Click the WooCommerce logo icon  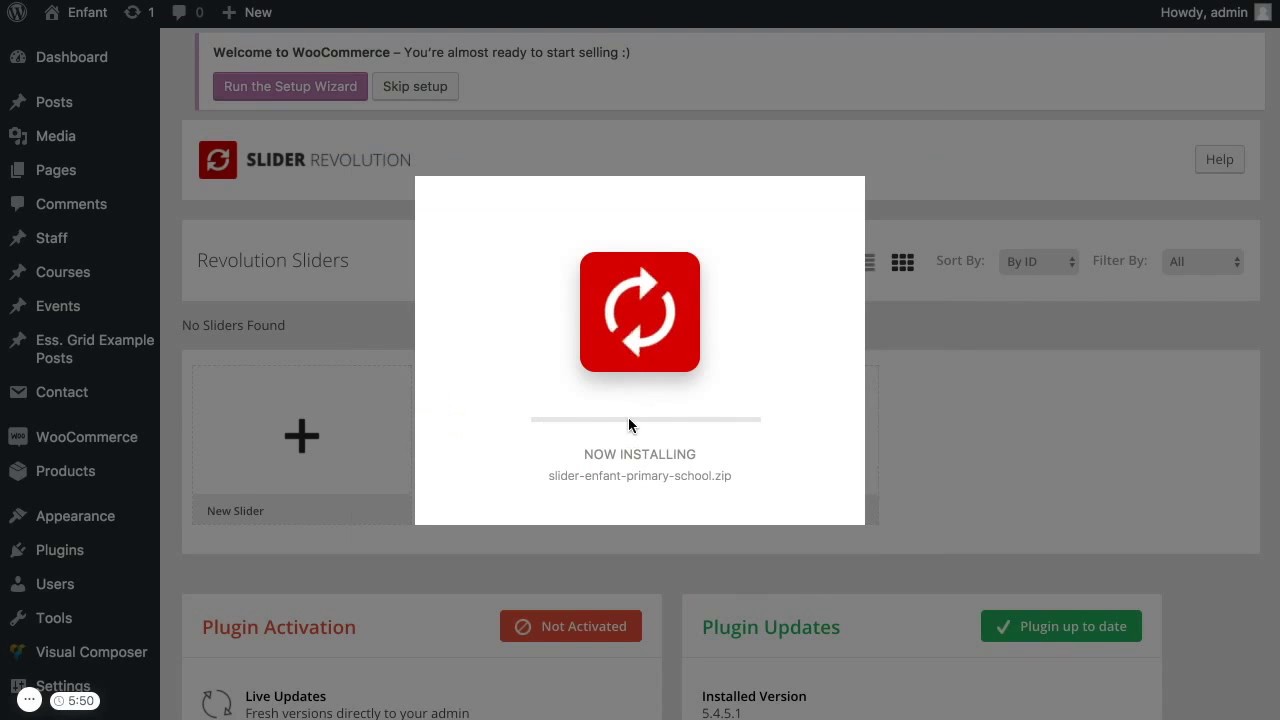click(x=17, y=437)
